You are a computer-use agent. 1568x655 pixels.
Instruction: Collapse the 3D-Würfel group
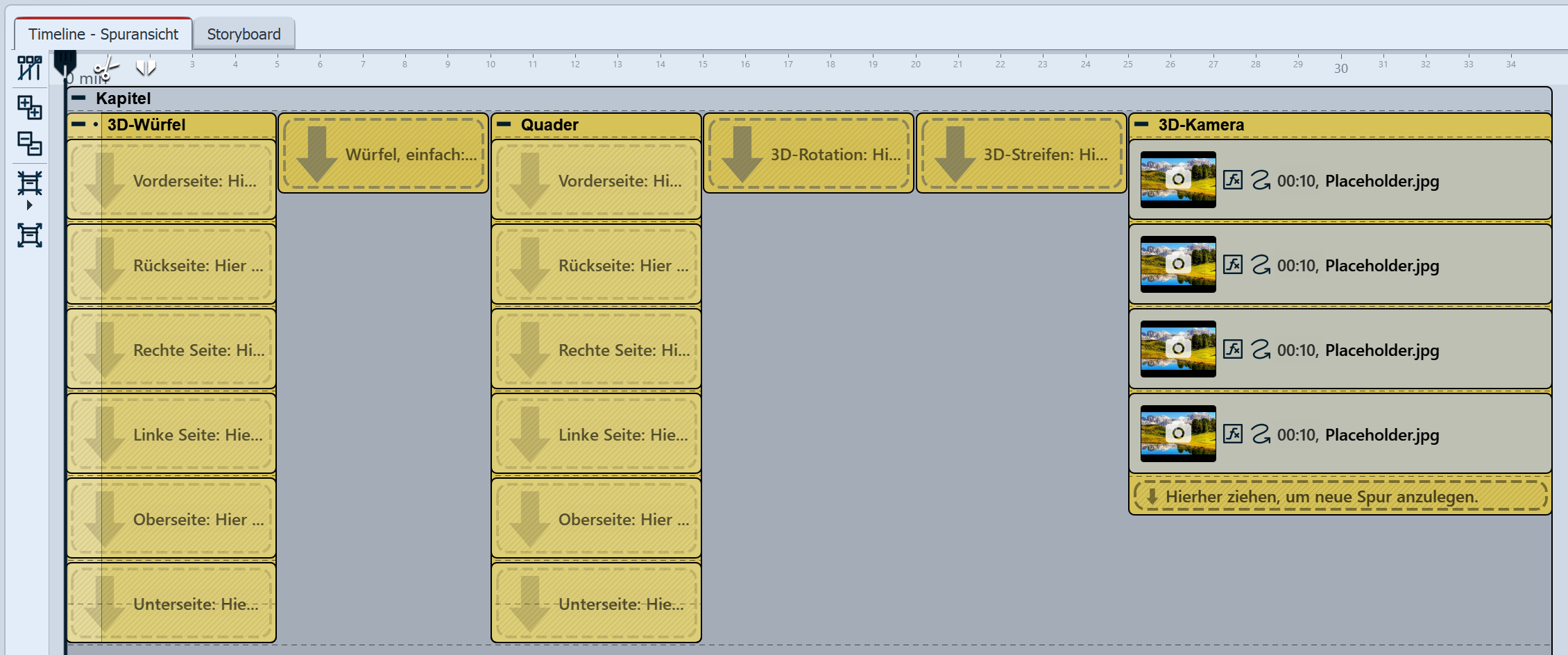point(78,125)
